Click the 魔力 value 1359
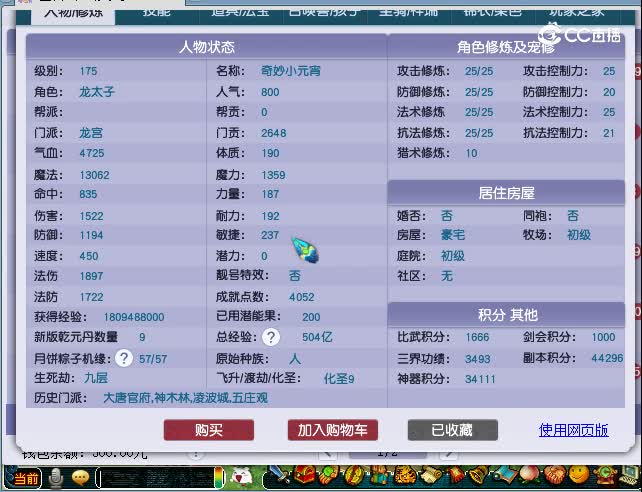Screen dimensions: 642x492 coord(274,175)
